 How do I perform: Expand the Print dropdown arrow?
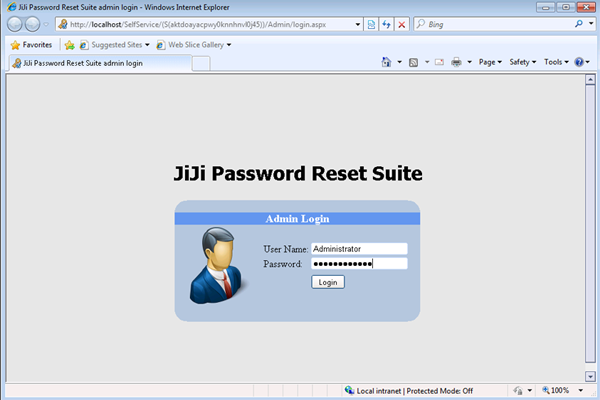click(470, 62)
